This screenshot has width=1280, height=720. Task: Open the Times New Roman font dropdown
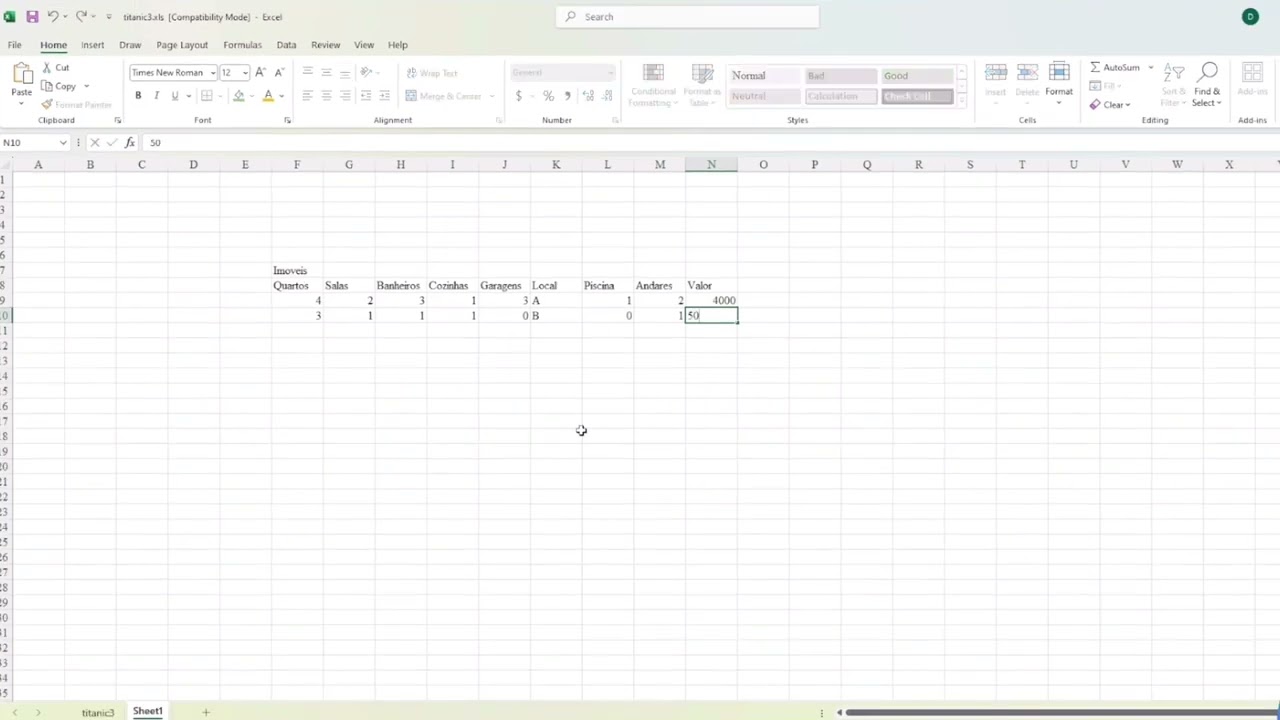212,73
